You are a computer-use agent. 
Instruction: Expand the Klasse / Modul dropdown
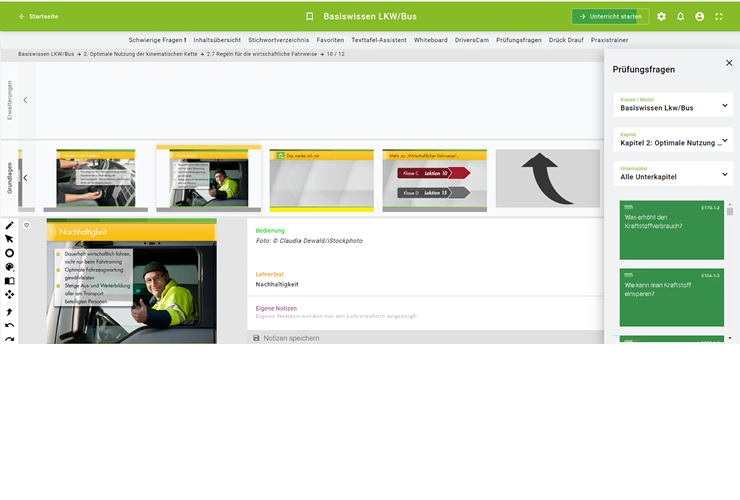(673, 104)
